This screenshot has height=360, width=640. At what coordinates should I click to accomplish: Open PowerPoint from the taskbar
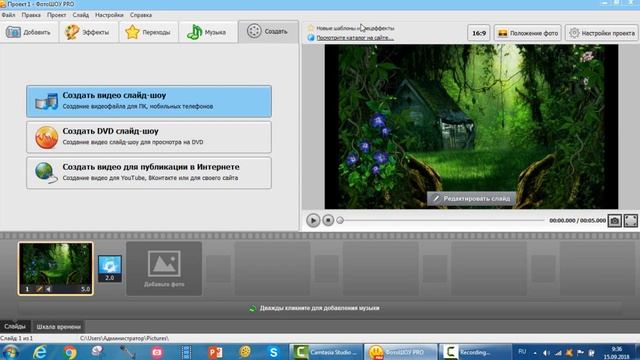pos(215,352)
